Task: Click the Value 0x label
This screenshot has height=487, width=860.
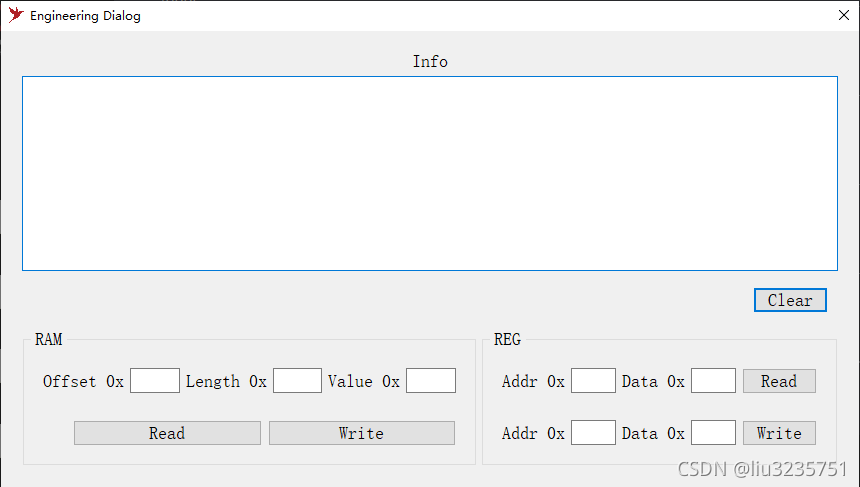Action: click(364, 381)
